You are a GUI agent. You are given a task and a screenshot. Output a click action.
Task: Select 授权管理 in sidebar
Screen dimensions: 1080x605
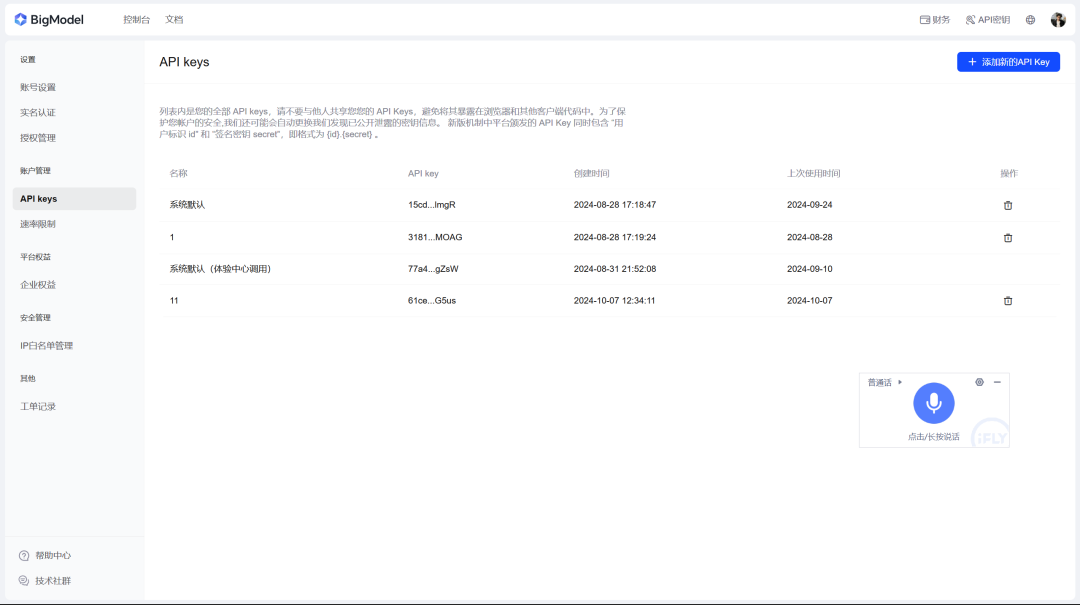[x=38, y=138]
